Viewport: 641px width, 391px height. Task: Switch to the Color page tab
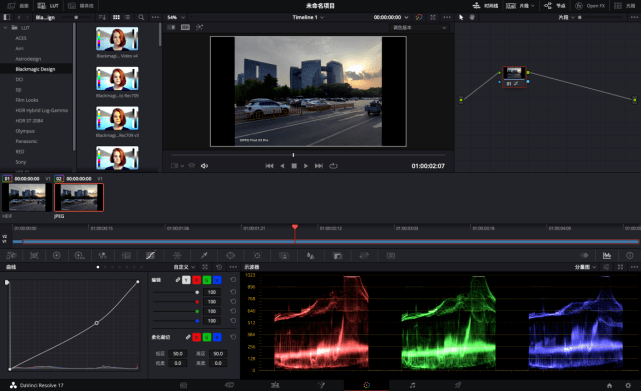366,385
